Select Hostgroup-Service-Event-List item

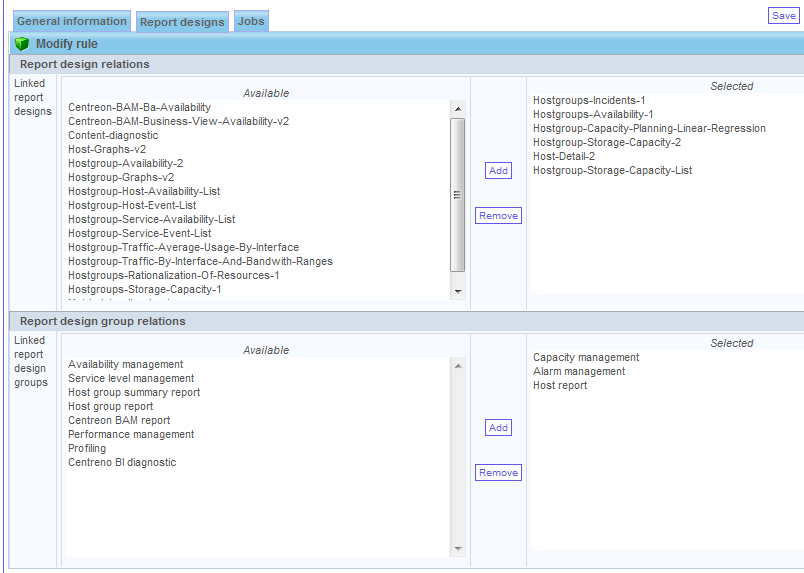pyautogui.click(x=139, y=233)
